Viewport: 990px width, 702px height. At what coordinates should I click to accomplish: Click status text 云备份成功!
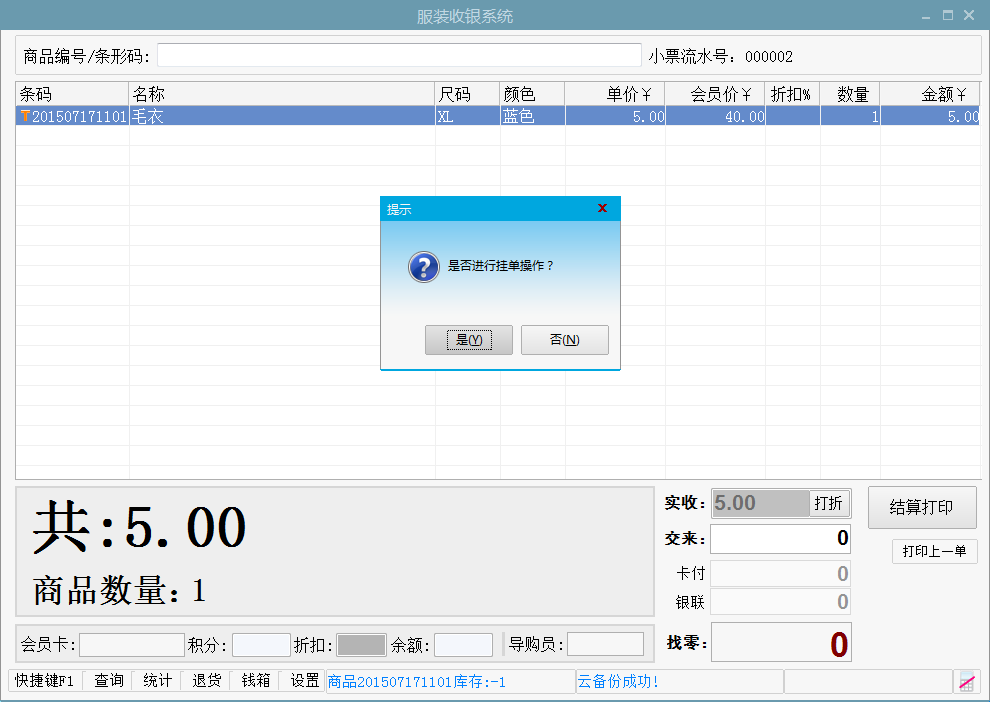click(618, 682)
